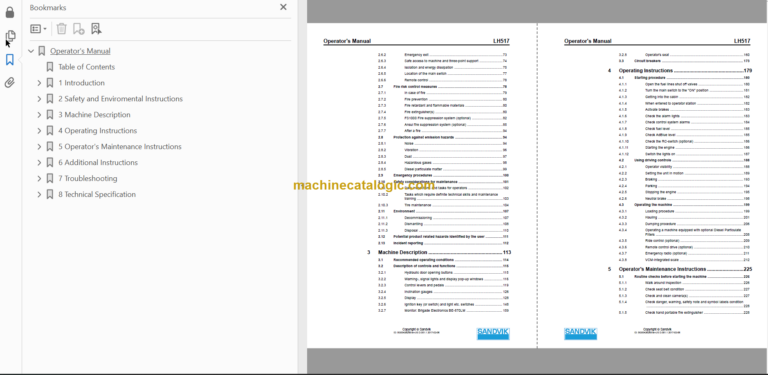Viewport: 768px width, 375px height.
Task: Click bookmark icon beside Operator's Manual root
Action: [x=42, y=51]
